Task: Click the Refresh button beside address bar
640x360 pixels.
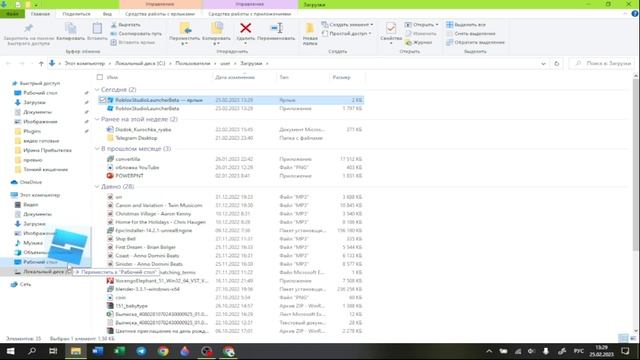Action: point(556,64)
